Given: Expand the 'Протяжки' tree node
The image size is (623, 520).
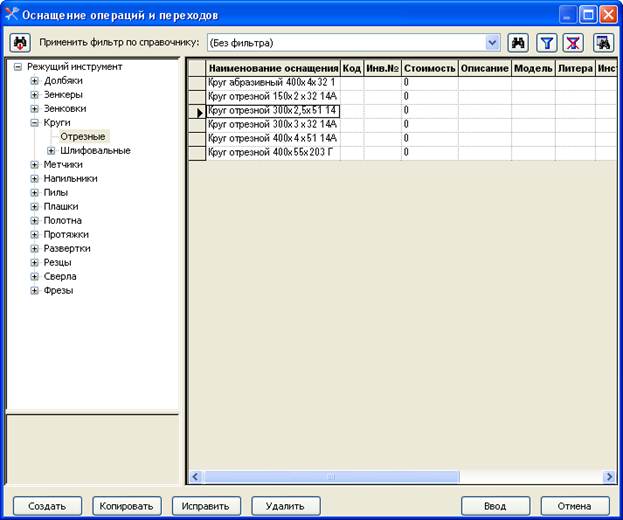Looking at the screenshot, I should point(35,234).
